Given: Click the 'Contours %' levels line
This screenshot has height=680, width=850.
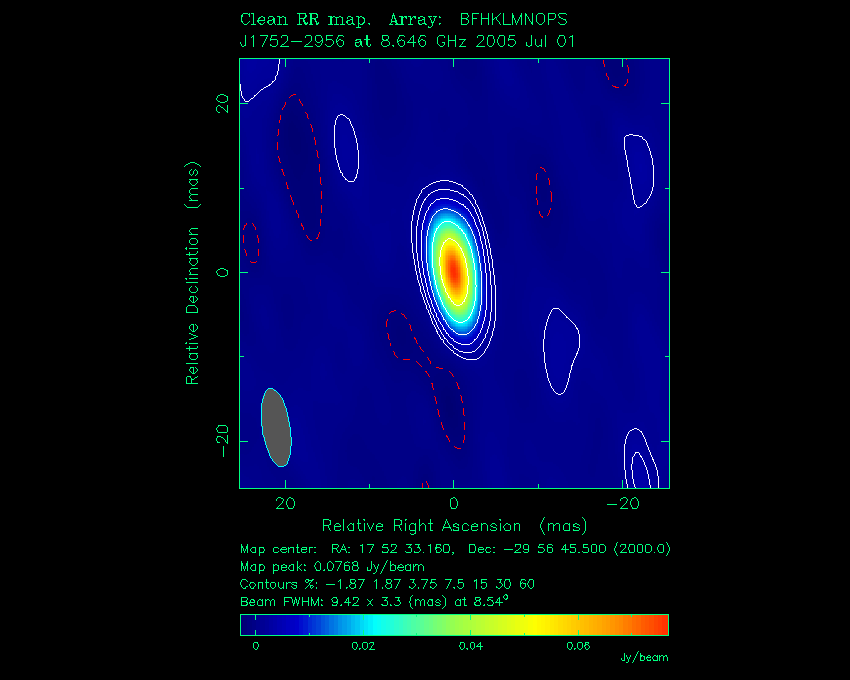Looking at the screenshot, I should [387, 584].
